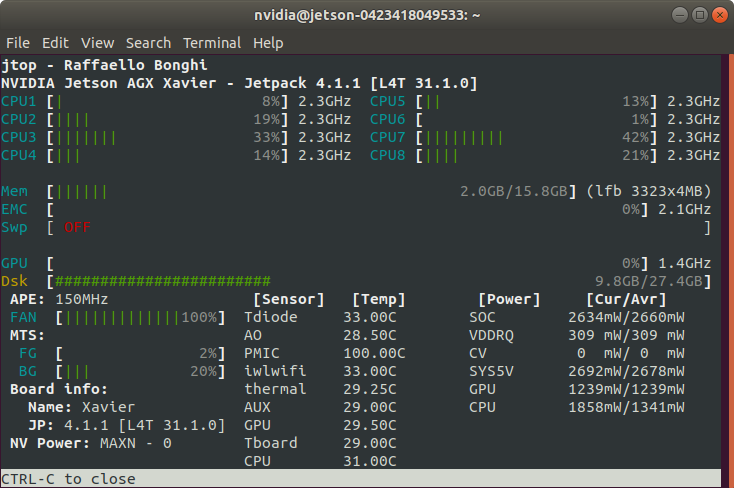Click the '1858mW/1341mW' CPU power value
Viewport: 734px width, 488px height.
[x=626, y=407]
